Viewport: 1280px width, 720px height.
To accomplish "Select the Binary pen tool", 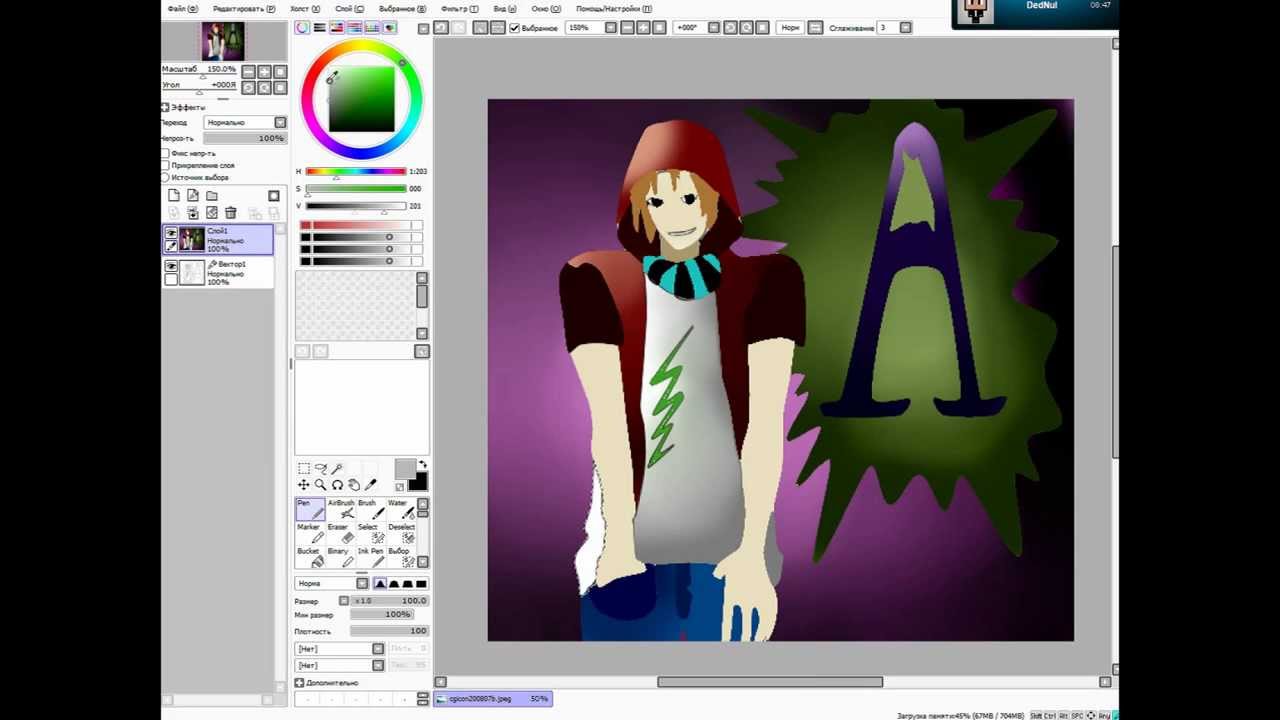I will tap(341, 556).
